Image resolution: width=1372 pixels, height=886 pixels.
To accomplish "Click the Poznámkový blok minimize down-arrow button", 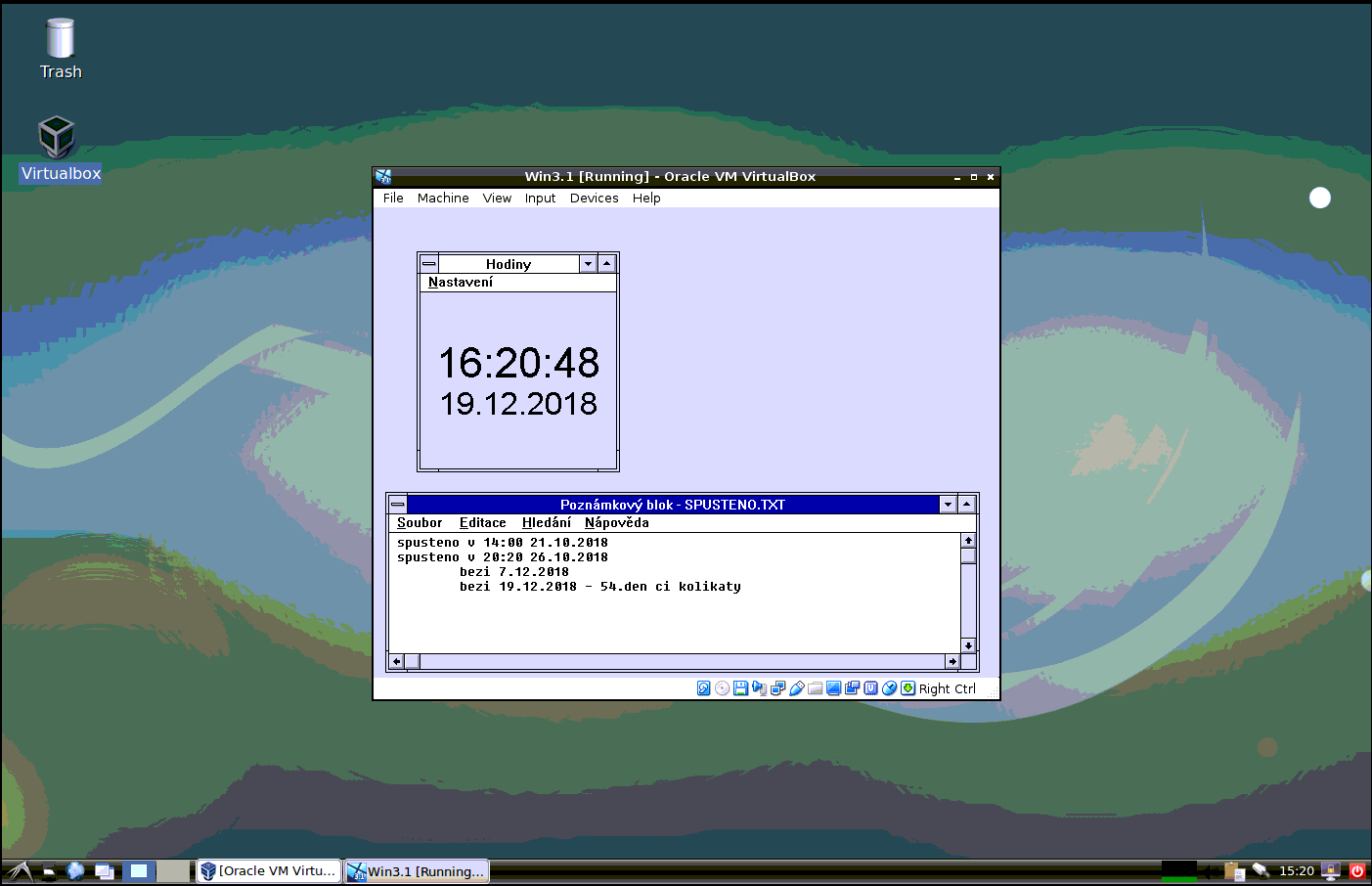I will coord(948,505).
